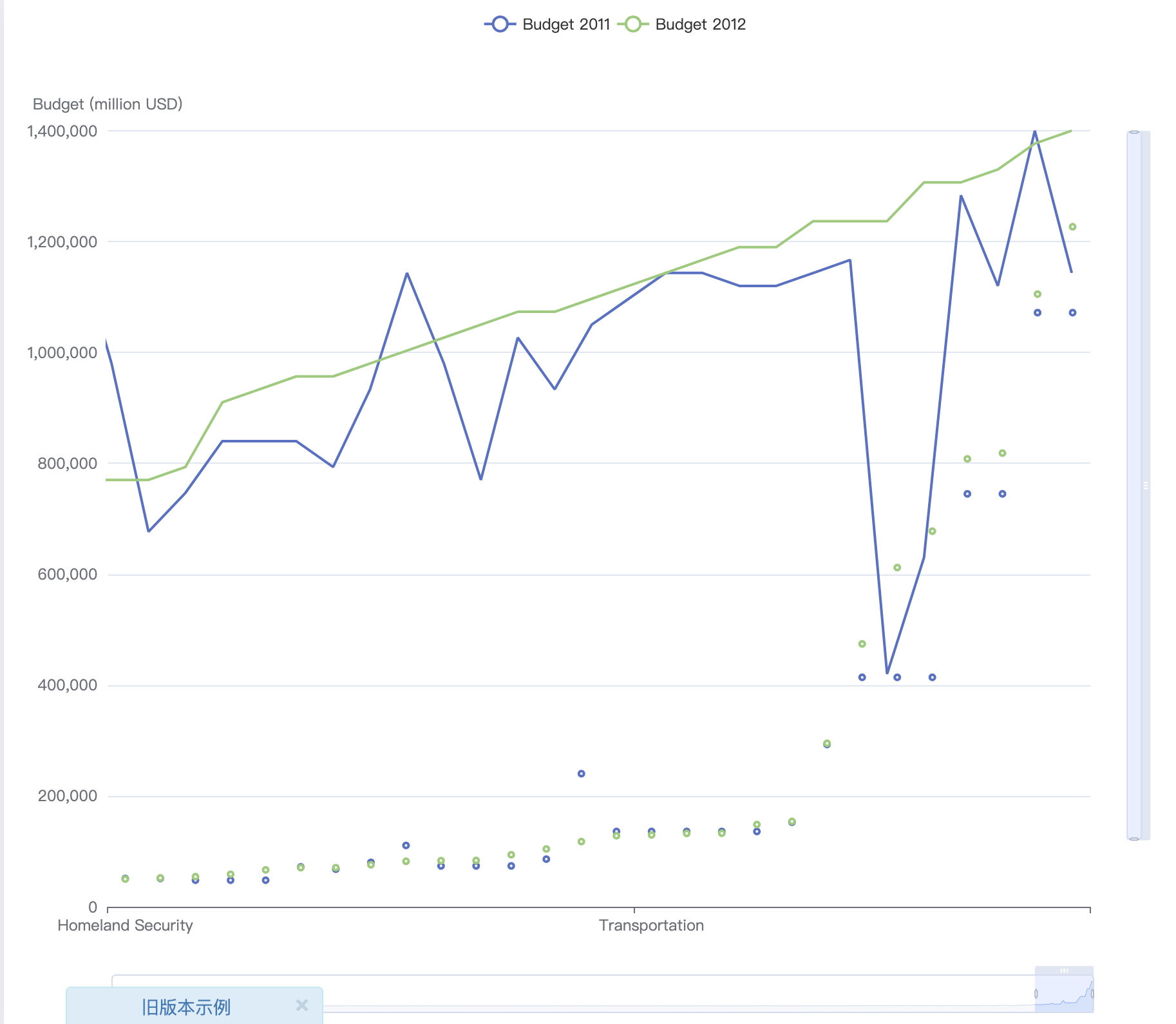Toggle the Budget 2012 legend series
This screenshot has height=1024, width=1176.
(x=681, y=24)
